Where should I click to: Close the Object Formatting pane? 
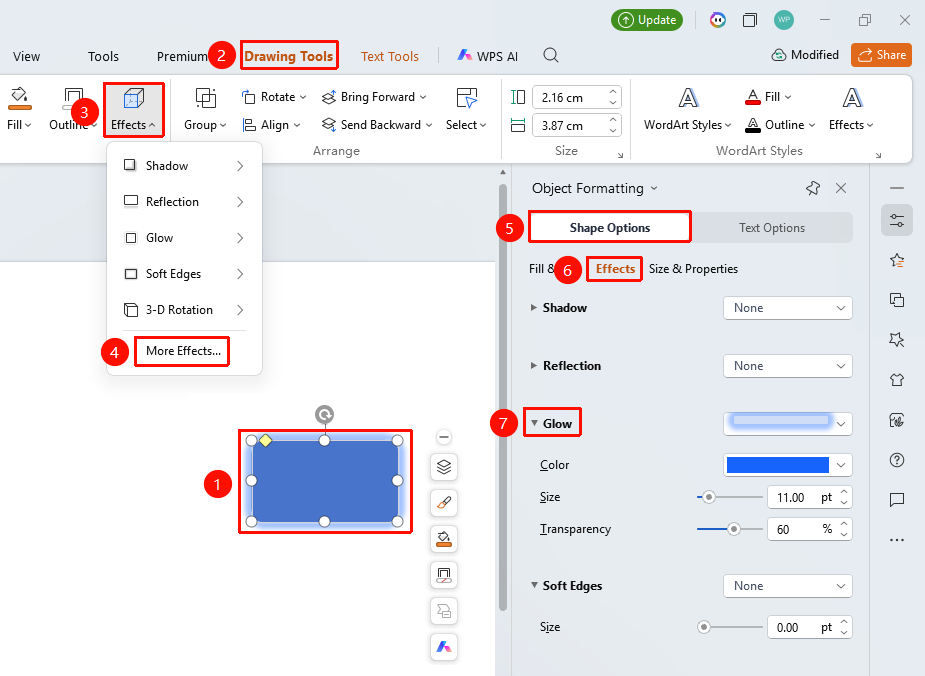click(841, 188)
